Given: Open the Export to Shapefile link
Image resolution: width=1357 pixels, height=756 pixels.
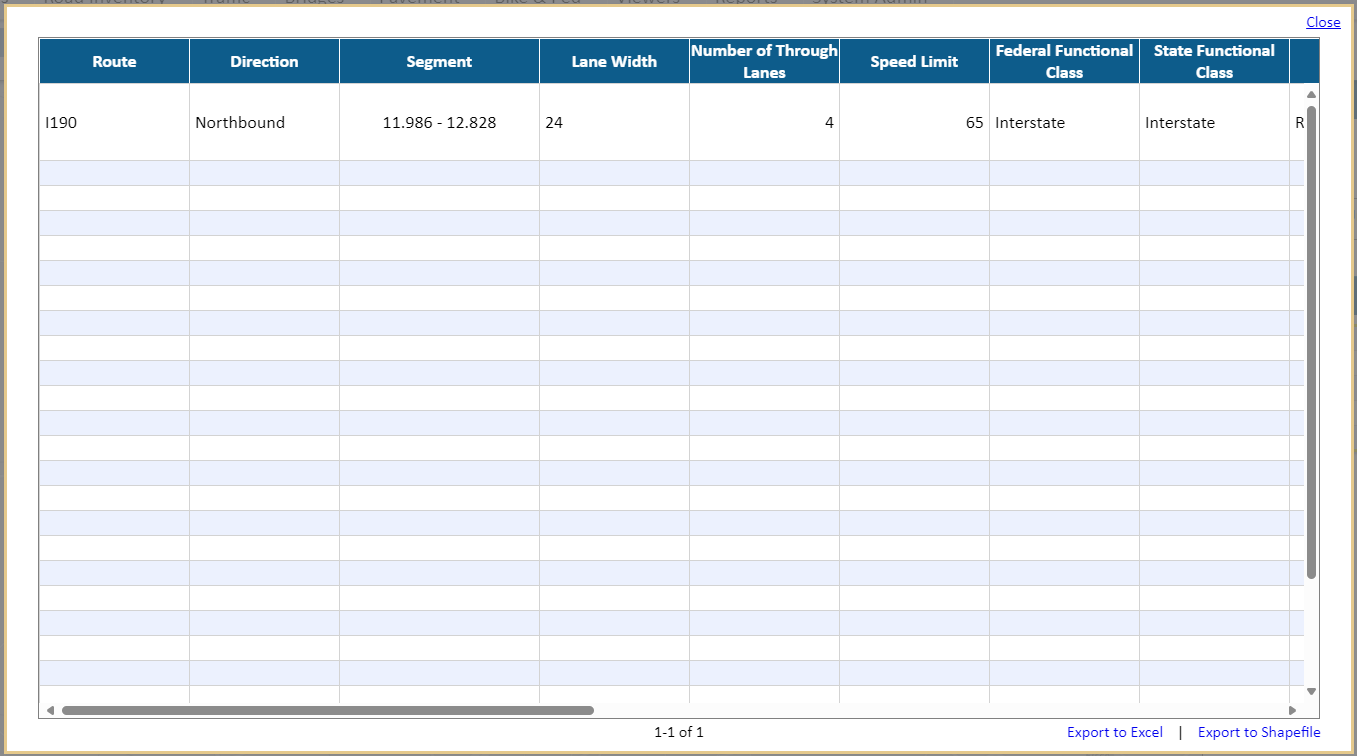Looking at the screenshot, I should [x=1259, y=731].
